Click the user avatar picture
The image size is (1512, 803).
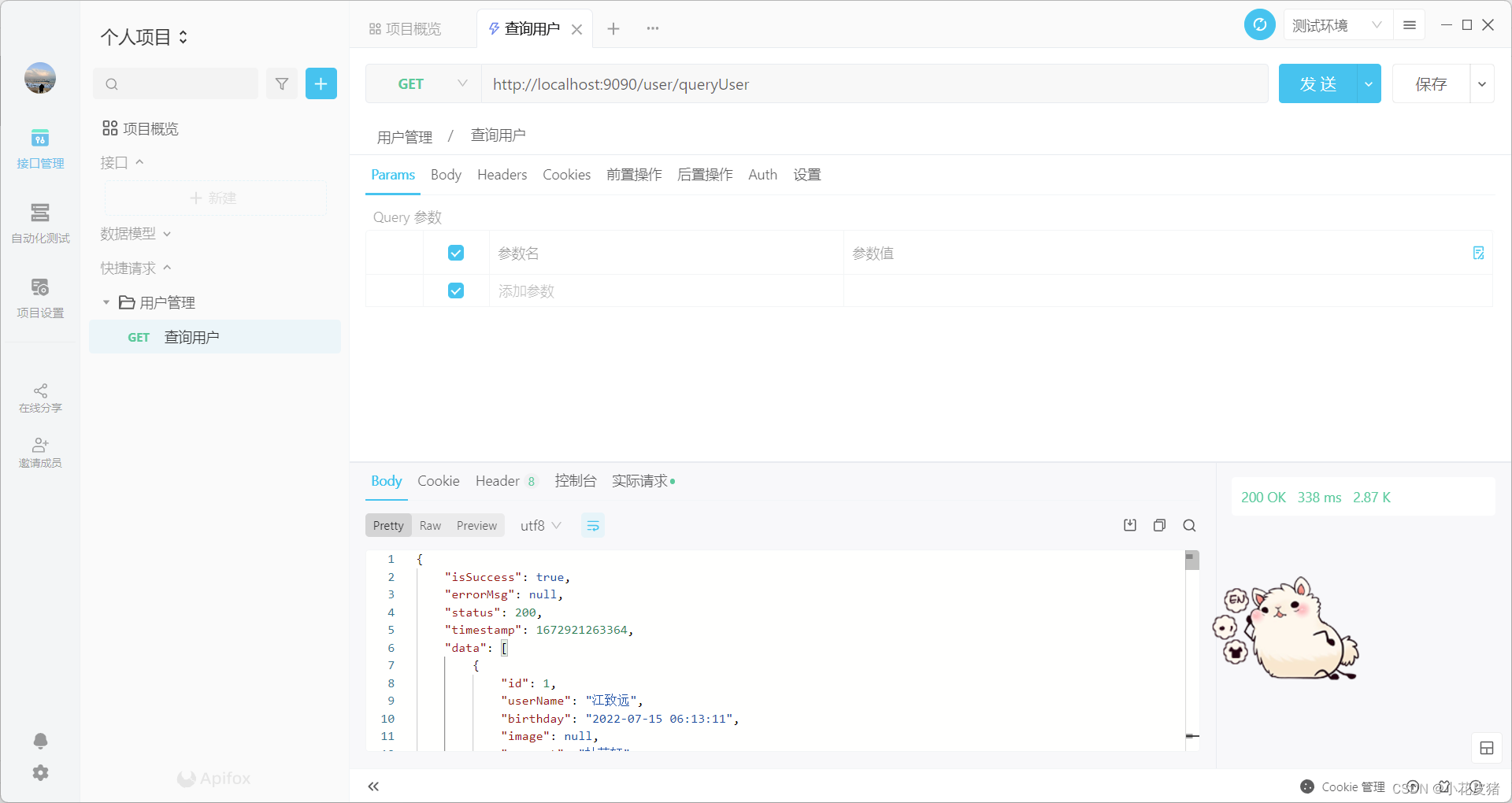point(40,78)
